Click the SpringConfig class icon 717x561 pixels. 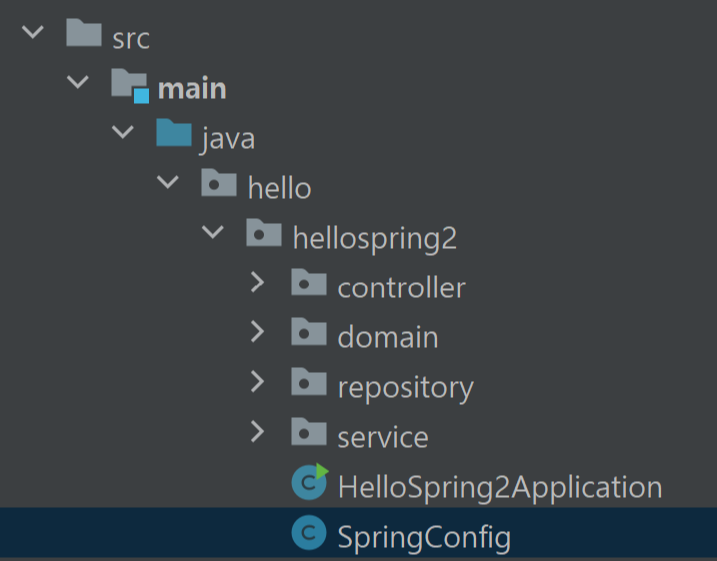point(309,532)
